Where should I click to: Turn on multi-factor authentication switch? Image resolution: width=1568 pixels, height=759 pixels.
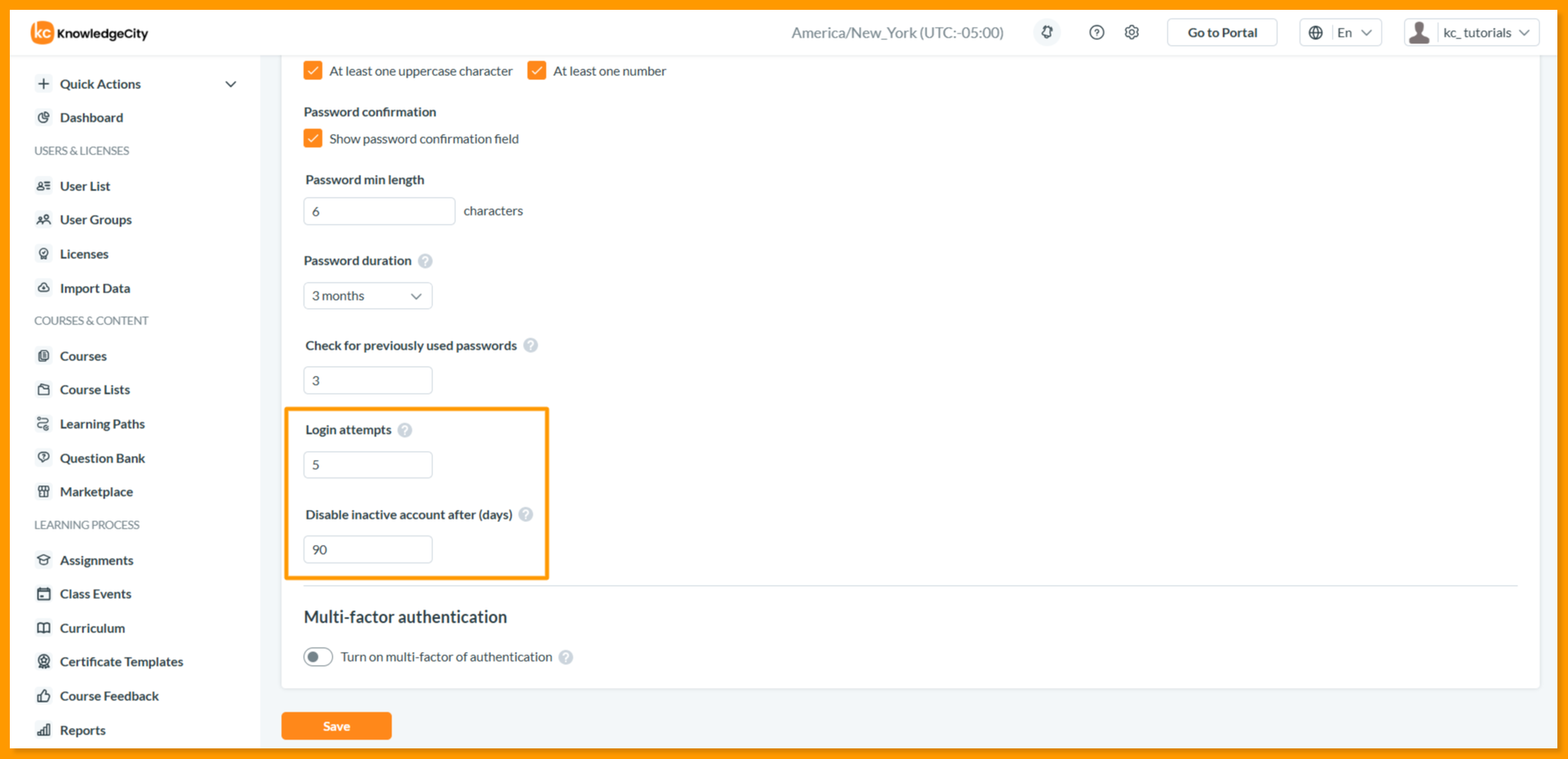click(318, 657)
